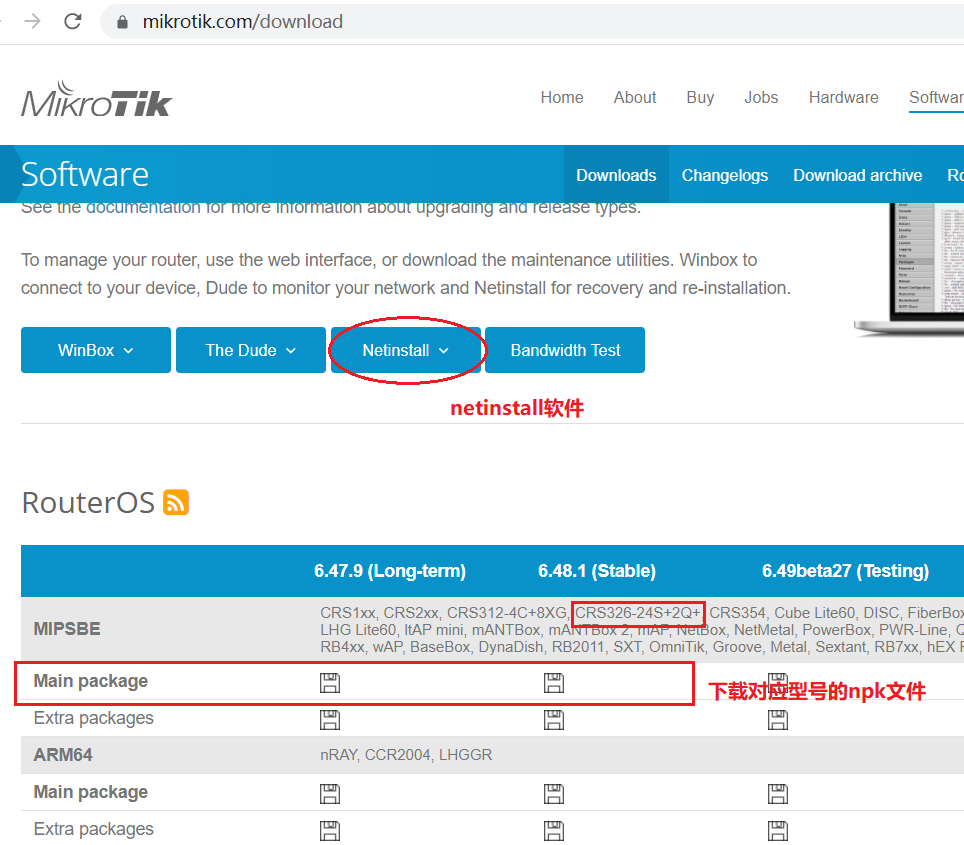
Task: Download MIPSBE main package 6.48.1 Stable
Action: [554, 683]
